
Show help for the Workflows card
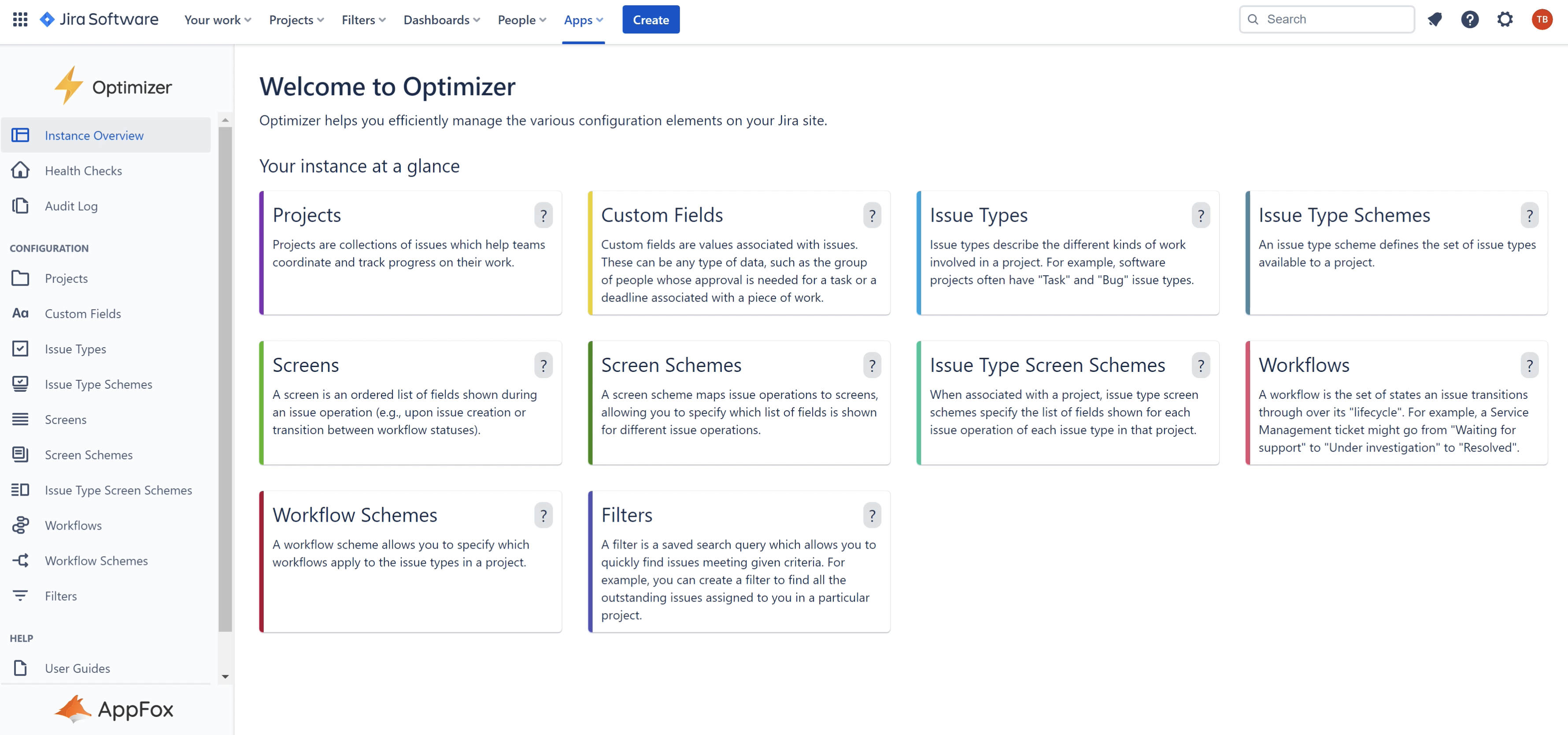(x=1529, y=365)
